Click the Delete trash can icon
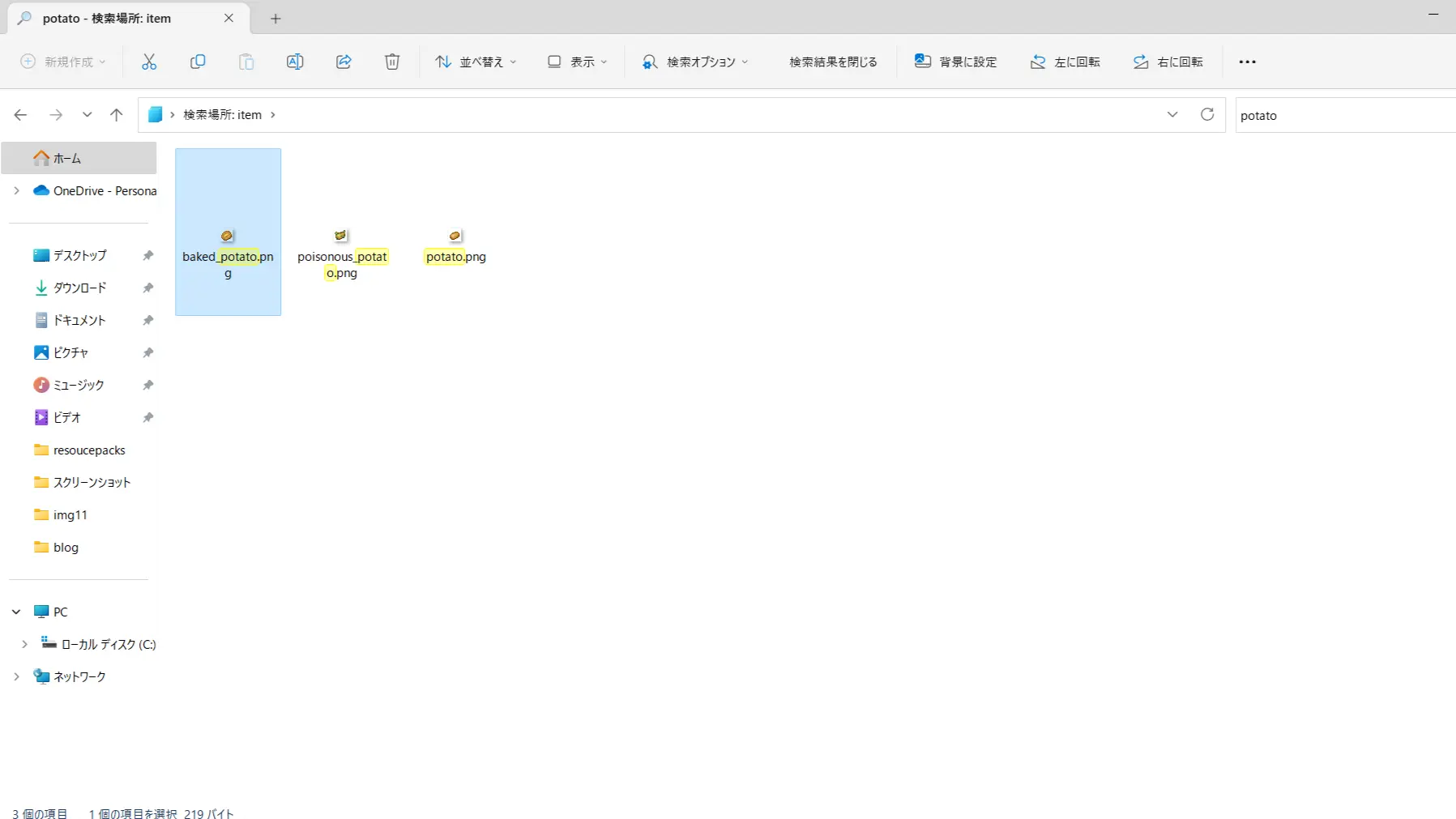The height and width of the screenshot is (819, 1456). click(392, 62)
